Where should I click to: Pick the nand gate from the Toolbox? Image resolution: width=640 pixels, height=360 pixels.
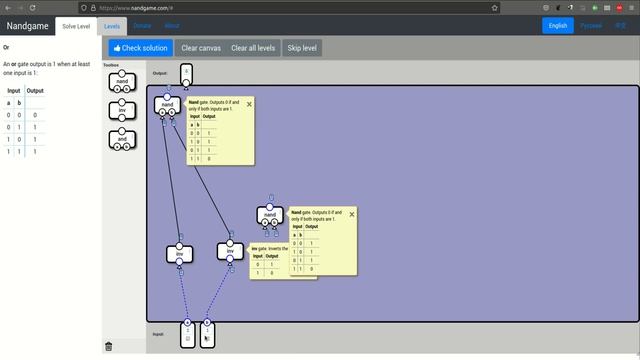pyautogui.click(x=122, y=82)
